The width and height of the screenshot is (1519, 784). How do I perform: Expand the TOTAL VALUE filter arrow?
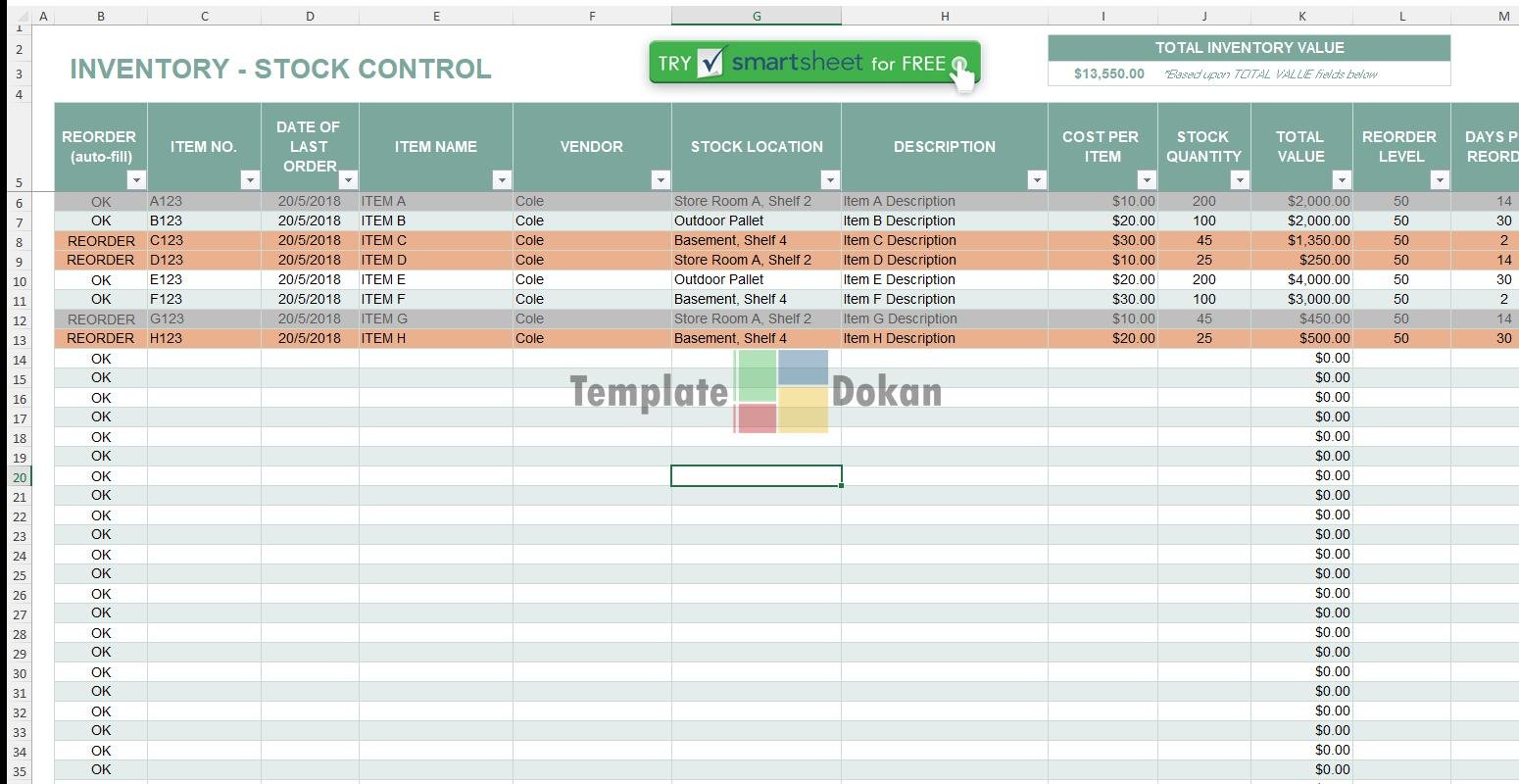tap(1342, 180)
